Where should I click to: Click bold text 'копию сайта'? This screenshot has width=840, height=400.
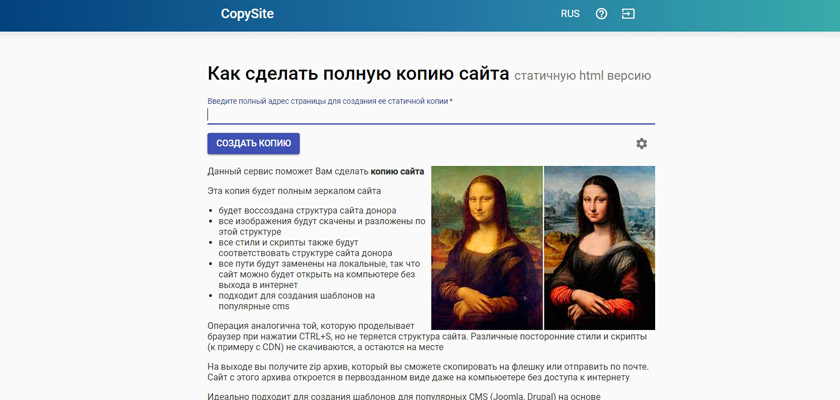(x=397, y=171)
